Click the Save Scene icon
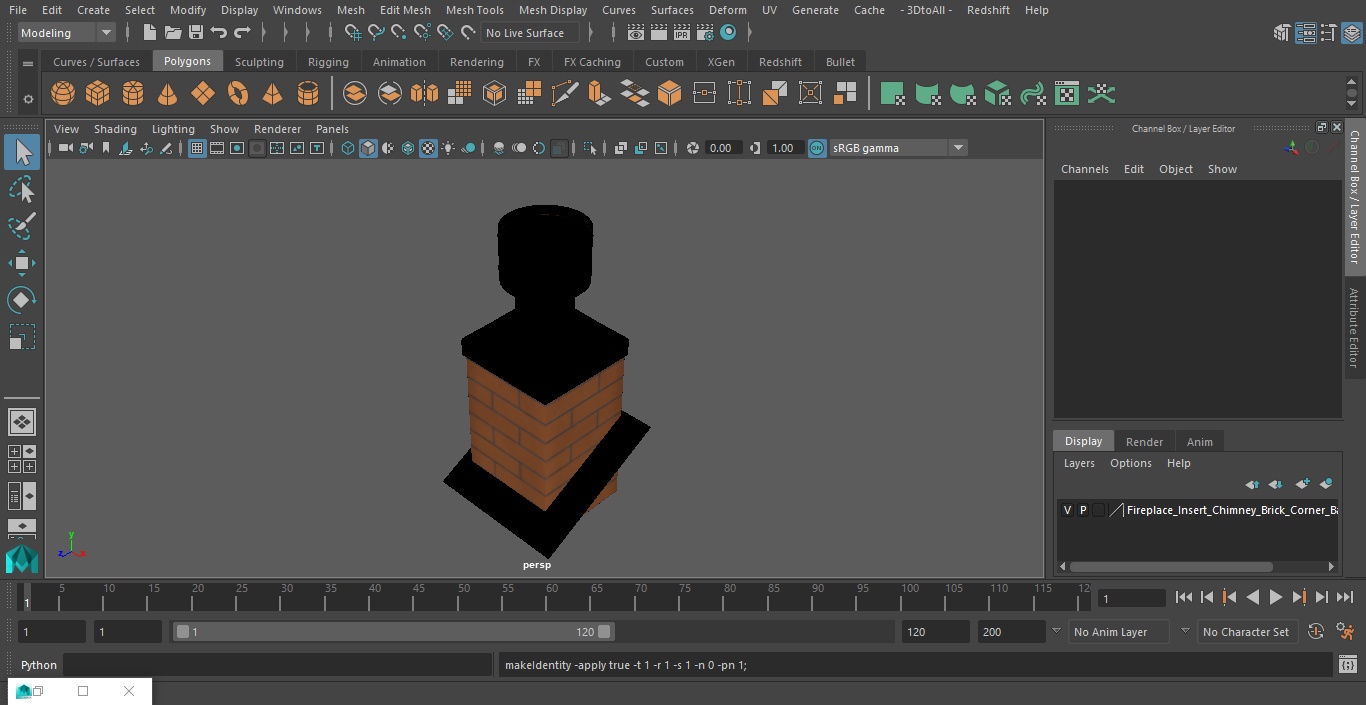Screen dimensions: 1366x705 coord(196,33)
